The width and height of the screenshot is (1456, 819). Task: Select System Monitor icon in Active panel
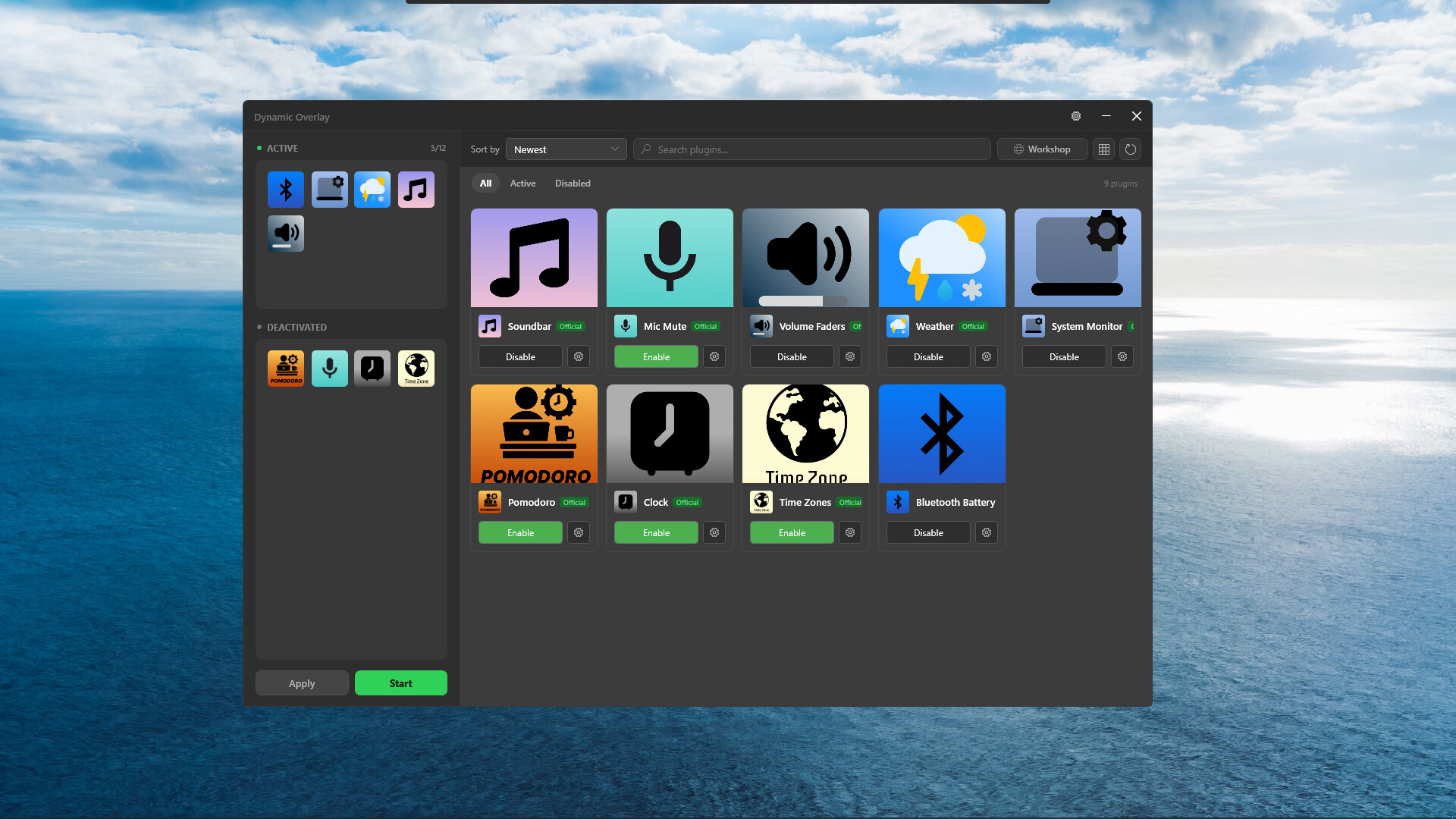click(x=330, y=190)
